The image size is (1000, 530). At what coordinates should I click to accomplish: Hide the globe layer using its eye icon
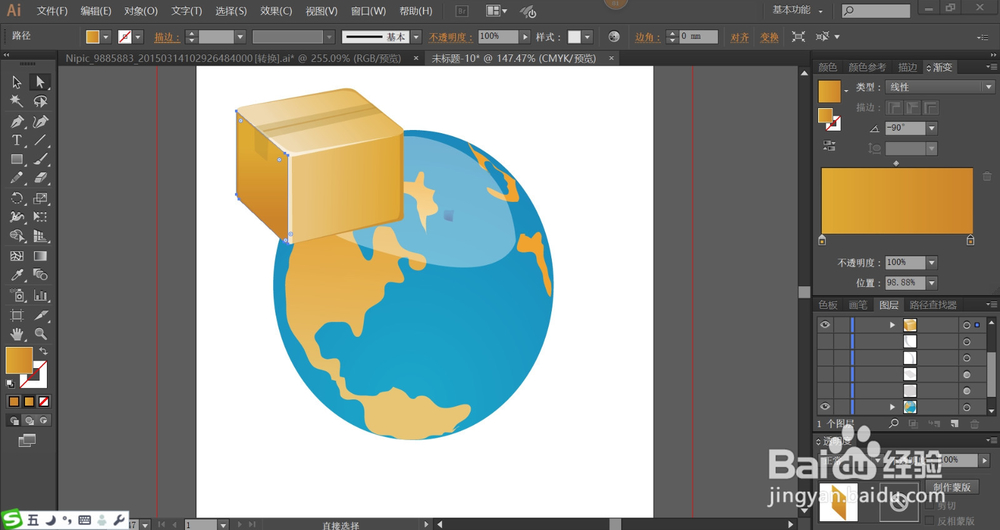point(825,406)
